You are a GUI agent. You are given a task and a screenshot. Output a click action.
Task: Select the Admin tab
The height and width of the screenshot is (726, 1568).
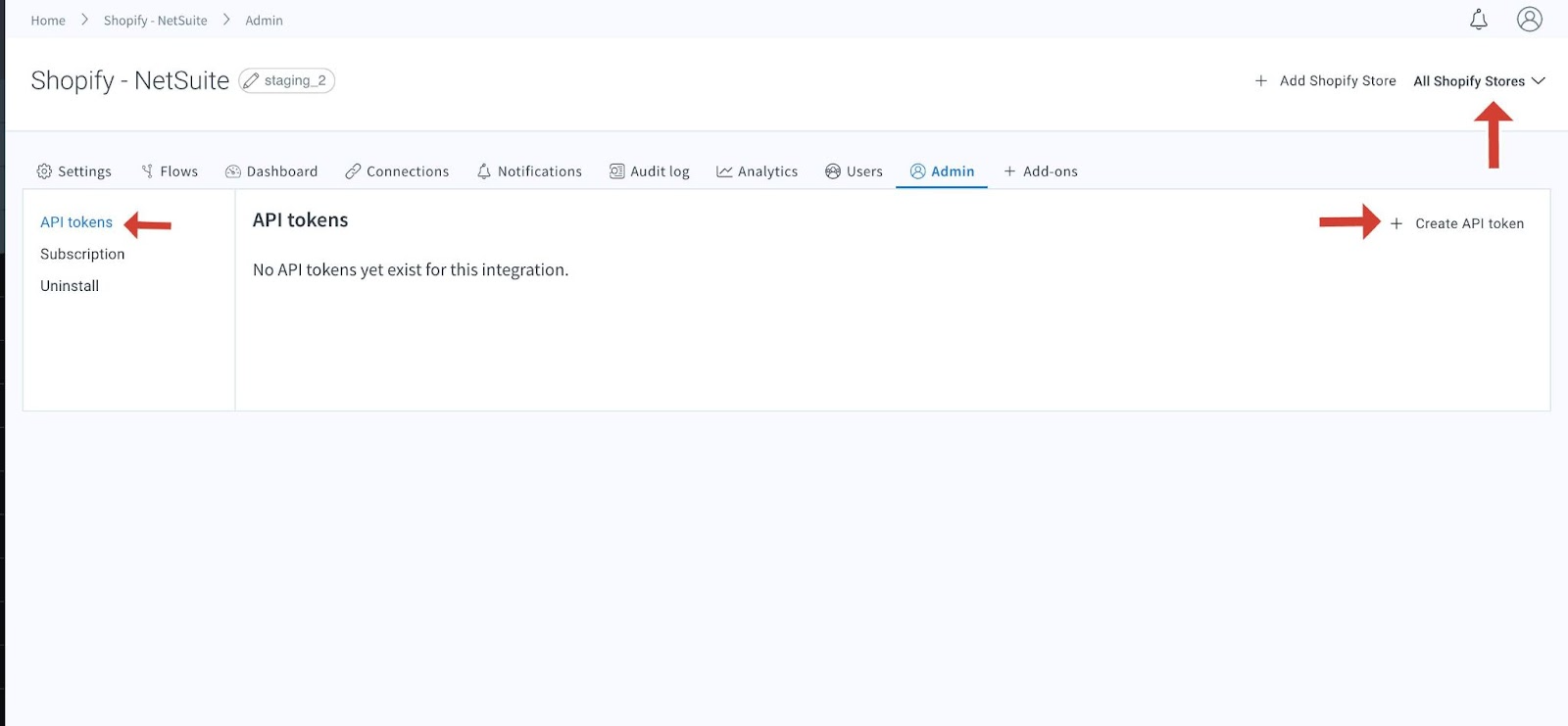pos(942,171)
